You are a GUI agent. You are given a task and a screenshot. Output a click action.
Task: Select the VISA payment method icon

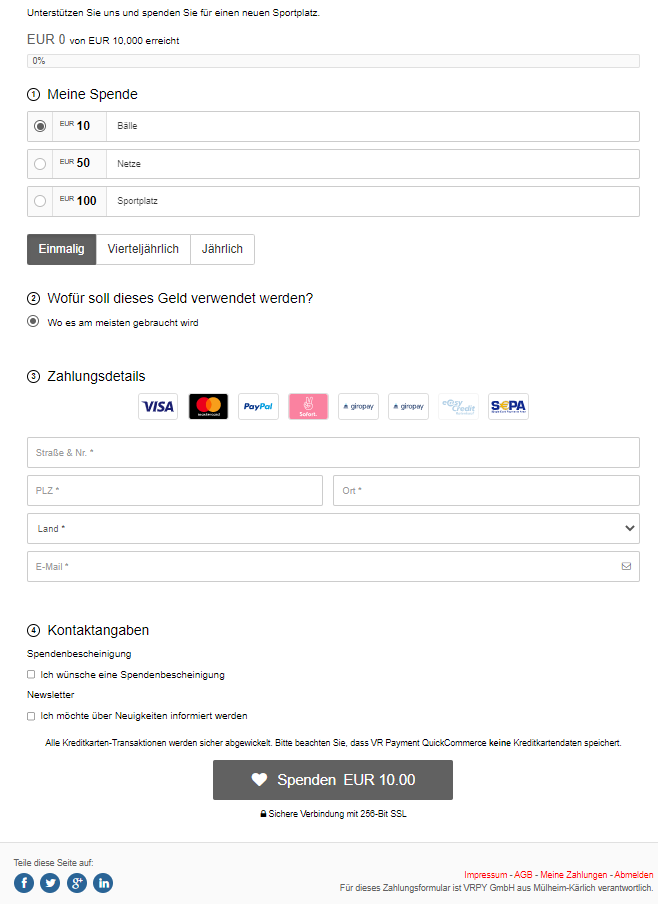(158, 407)
